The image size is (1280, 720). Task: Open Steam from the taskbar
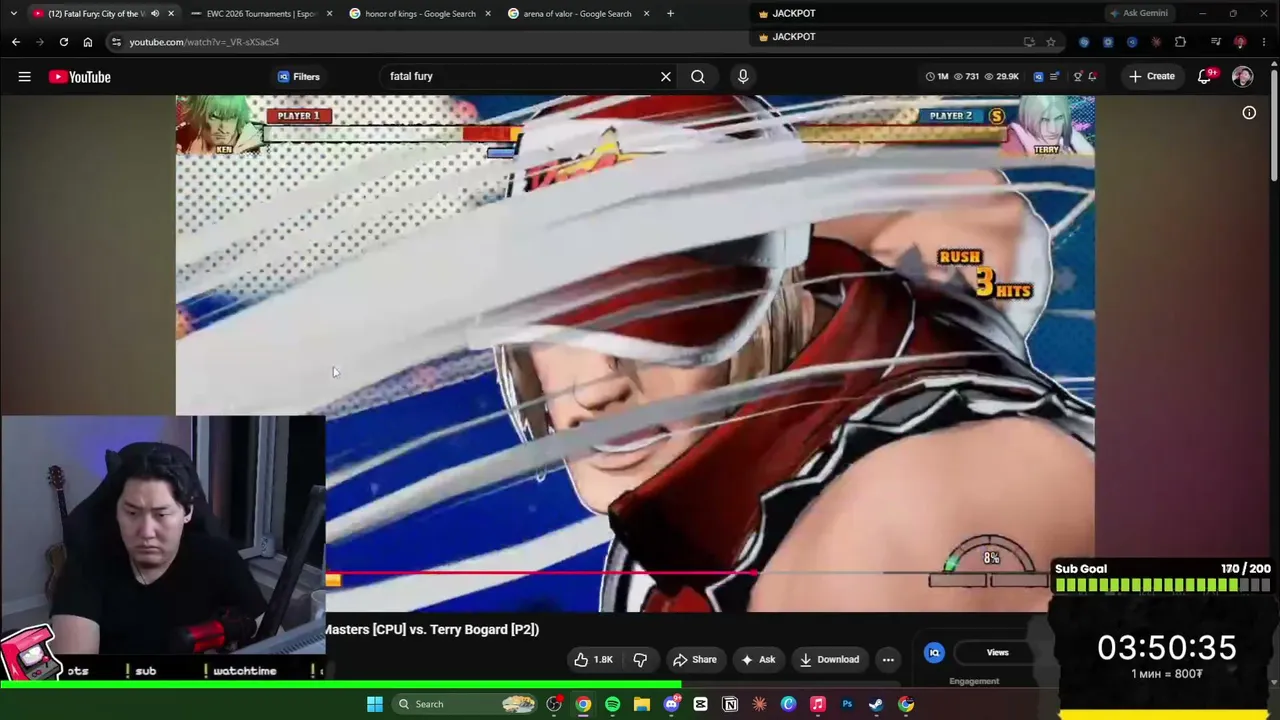tap(876, 704)
